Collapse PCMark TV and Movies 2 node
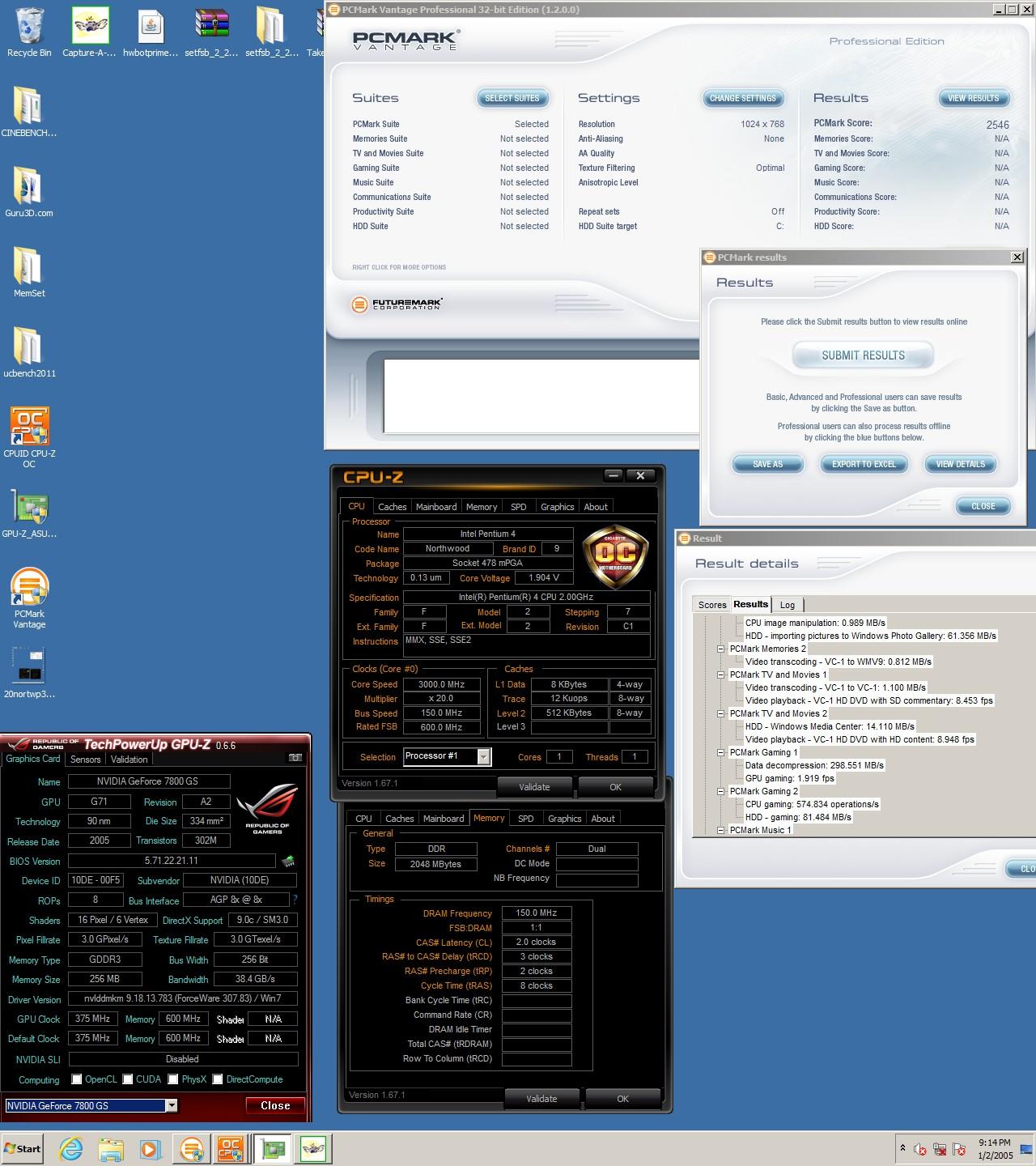Screen dimensions: 1036x1166 click(720, 713)
